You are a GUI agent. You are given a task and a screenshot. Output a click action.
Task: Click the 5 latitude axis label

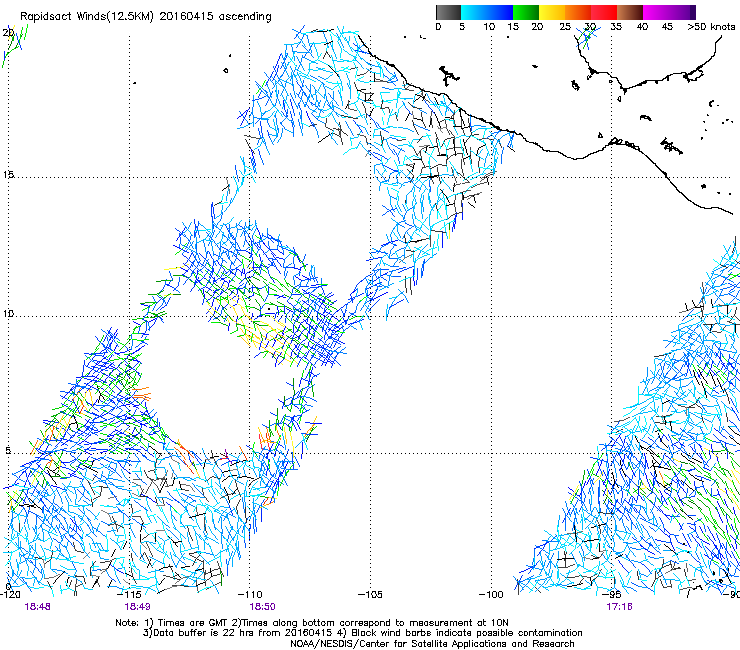[x=8, y=450]
